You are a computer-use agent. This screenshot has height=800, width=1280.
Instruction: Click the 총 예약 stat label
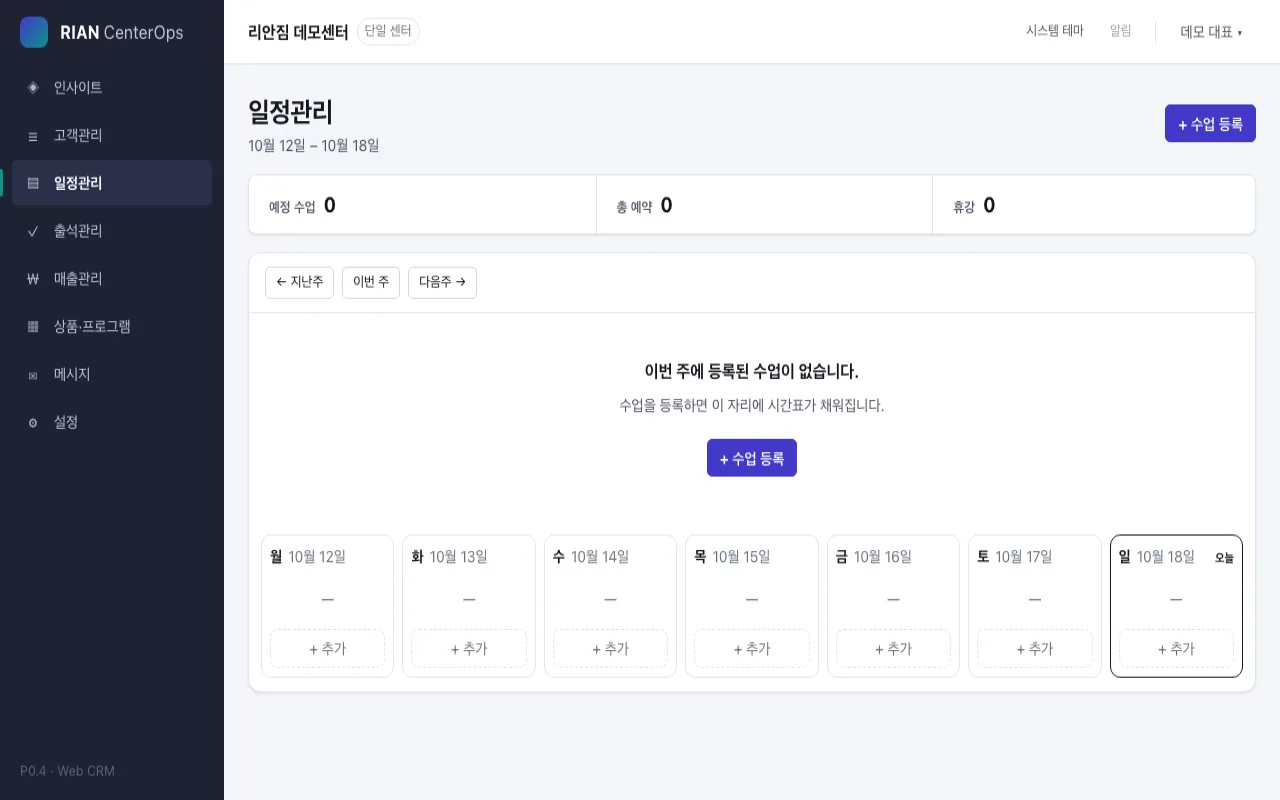[634, 207]
